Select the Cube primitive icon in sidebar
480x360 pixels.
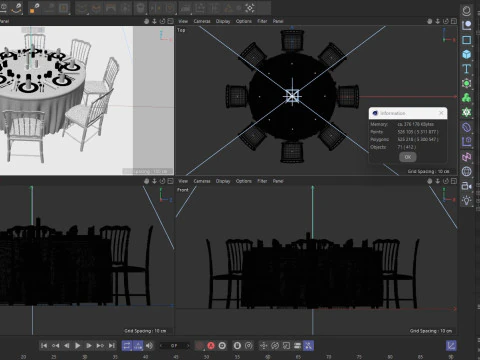(x=467, y=54)
